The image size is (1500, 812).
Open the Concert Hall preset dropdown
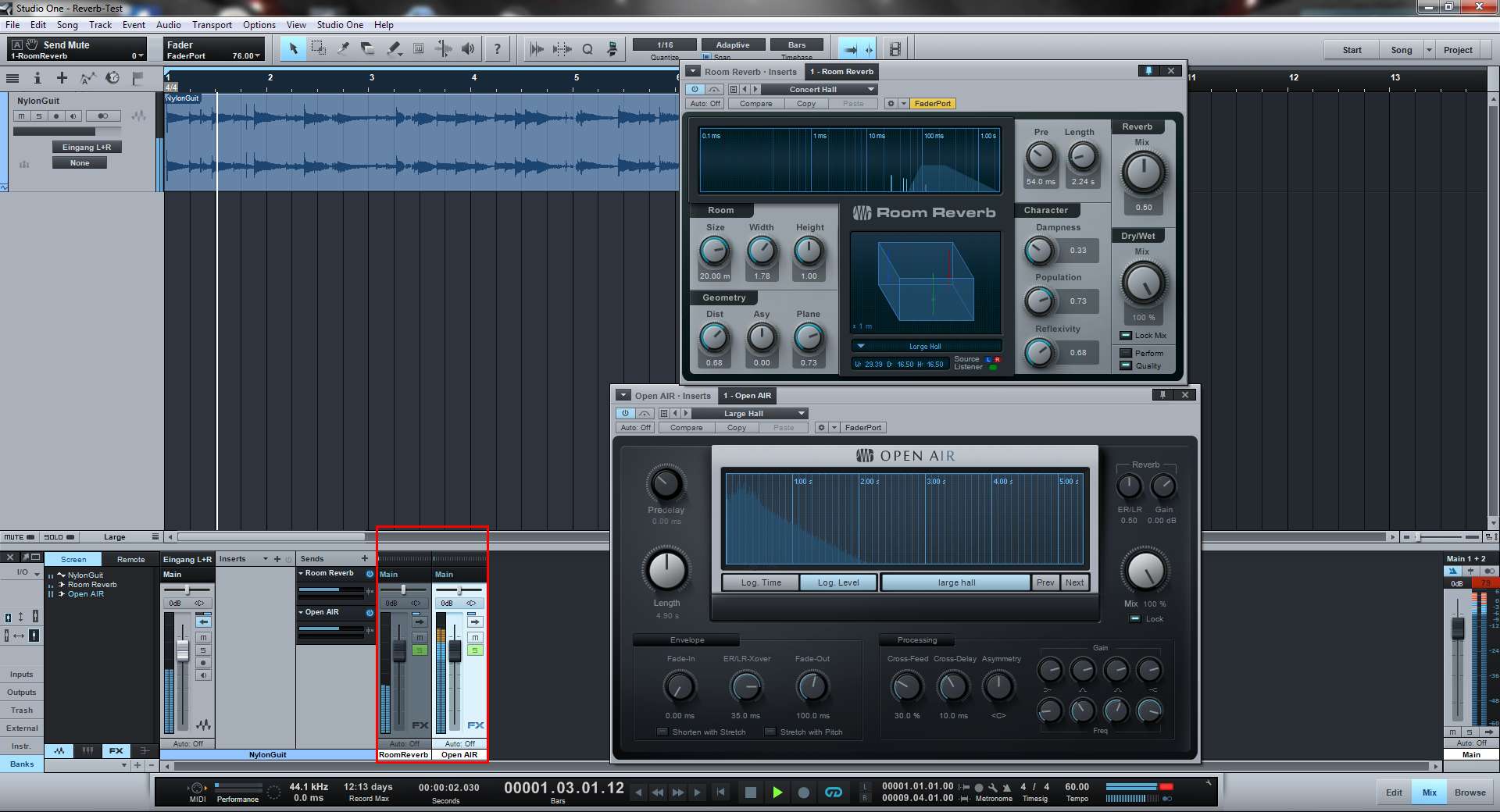(x=820, y=89)
